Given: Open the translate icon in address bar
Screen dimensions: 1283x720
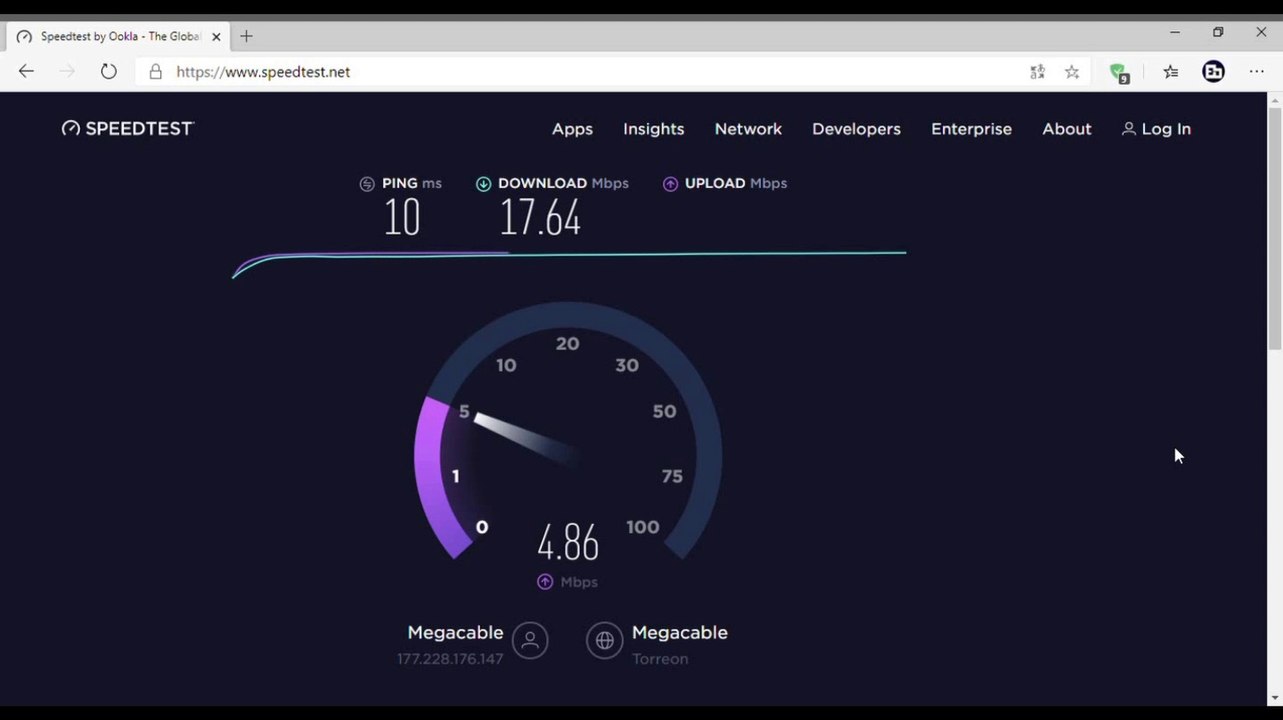Looking at the screenshot, I should 1037,72.
